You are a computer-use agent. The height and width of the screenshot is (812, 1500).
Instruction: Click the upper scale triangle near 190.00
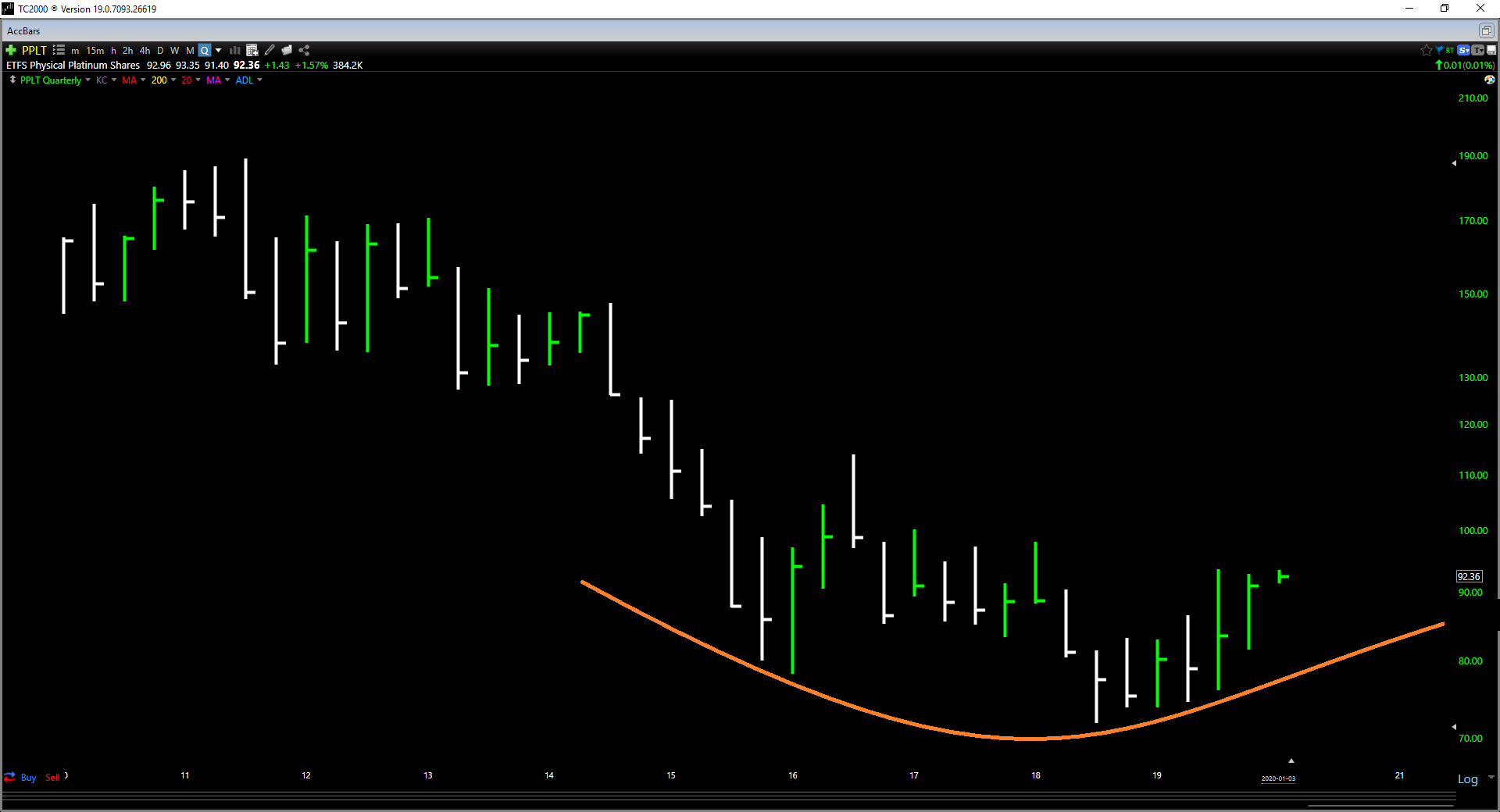pos(1454,163)
